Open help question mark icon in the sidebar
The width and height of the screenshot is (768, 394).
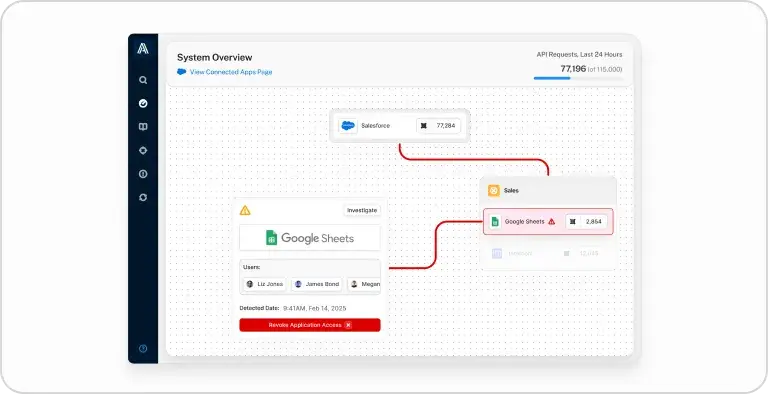tap(143, 349)
